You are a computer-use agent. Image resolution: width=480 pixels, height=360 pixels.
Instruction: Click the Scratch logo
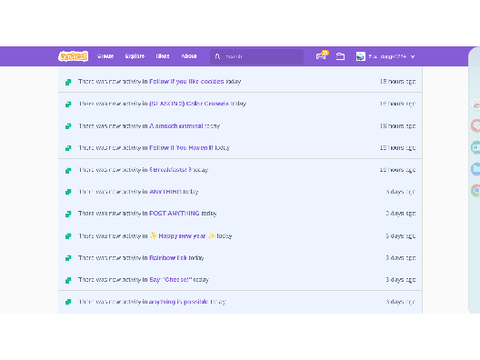point(73,56)
